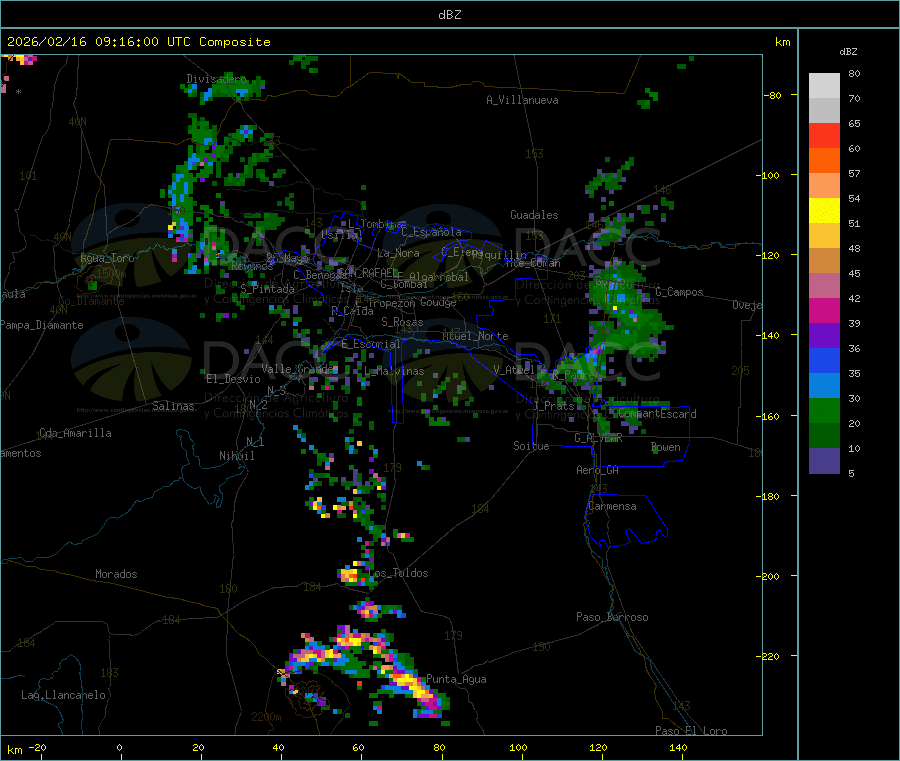Click the '-220' tick on the right axis

[768, 656]
